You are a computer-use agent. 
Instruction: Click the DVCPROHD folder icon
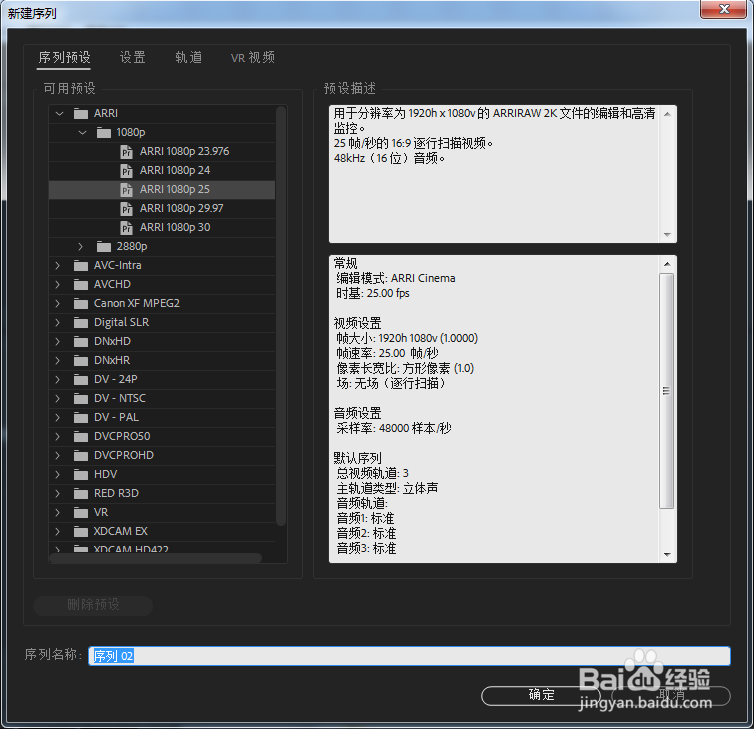[x=81, y=455]
